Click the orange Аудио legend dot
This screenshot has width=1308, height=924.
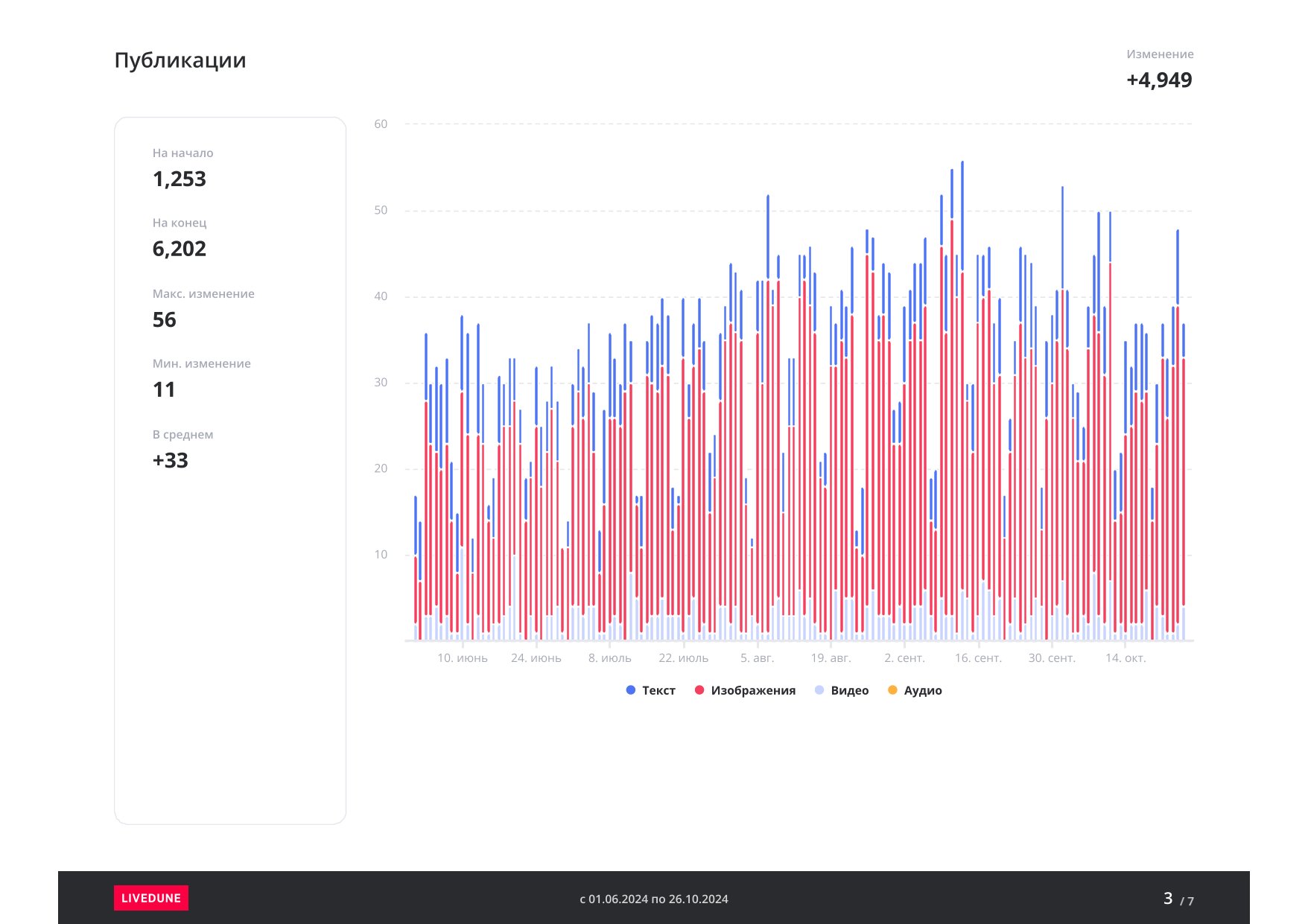[892, 690]
